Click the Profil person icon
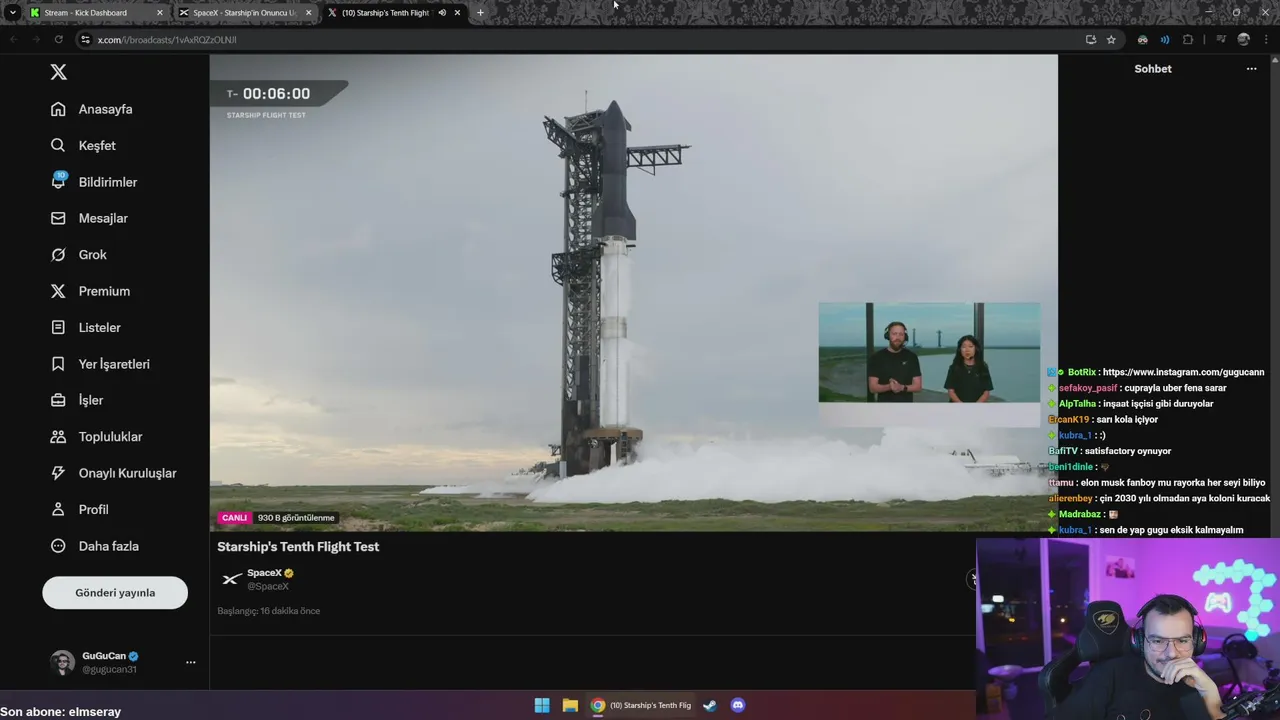Image resolution: width=1280 pixels, height=720 pixels. click(x=58, y=509)
